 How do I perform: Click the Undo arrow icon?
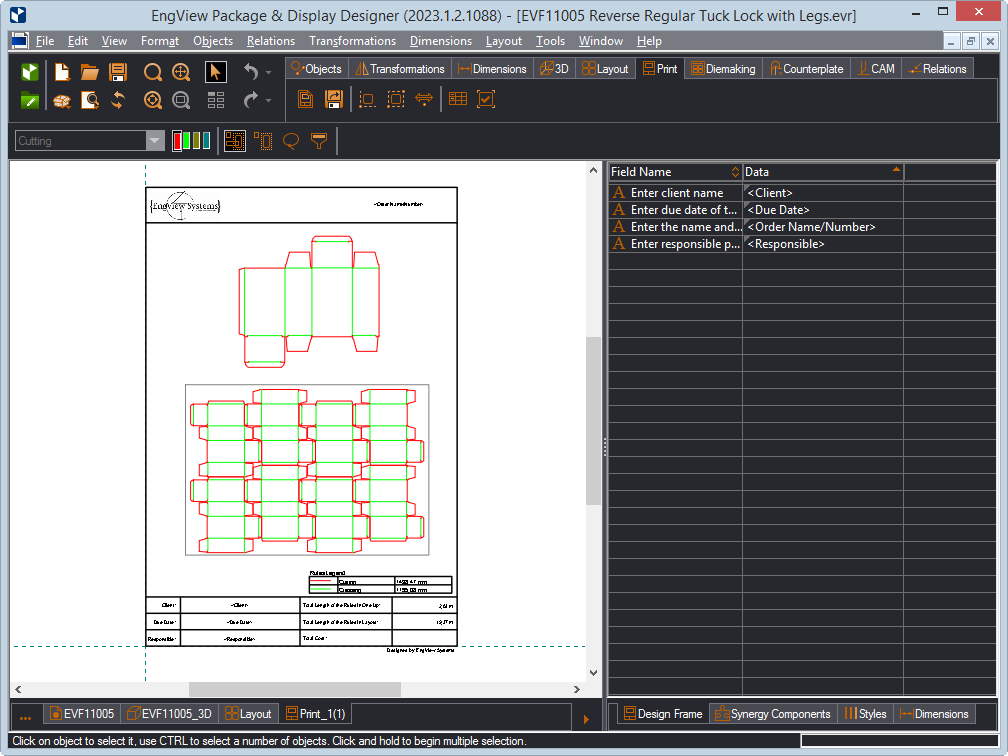pos(251,71)
